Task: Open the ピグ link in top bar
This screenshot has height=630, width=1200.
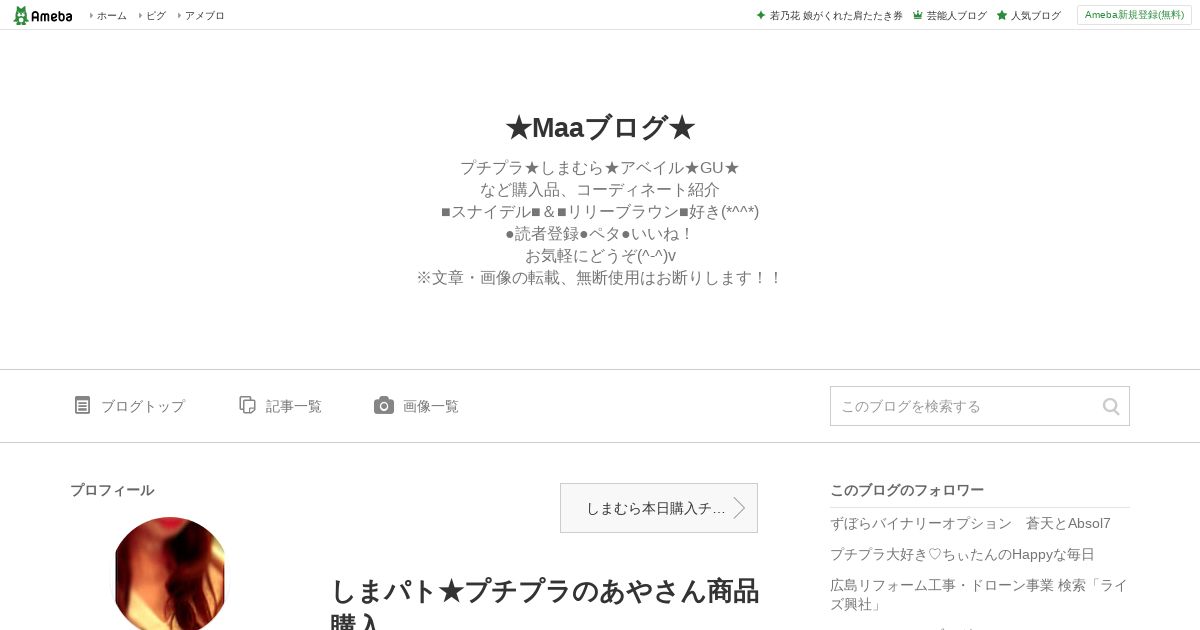Action: 156,16
